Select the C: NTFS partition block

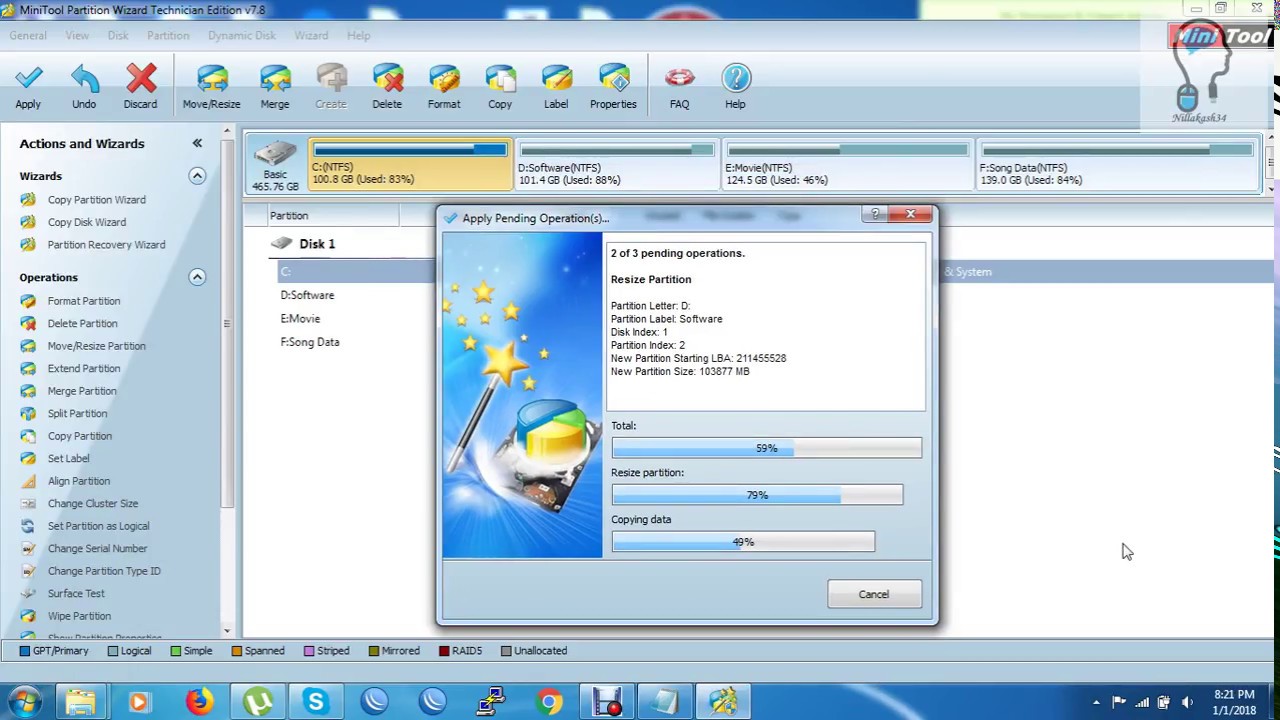tap(410, 164)
